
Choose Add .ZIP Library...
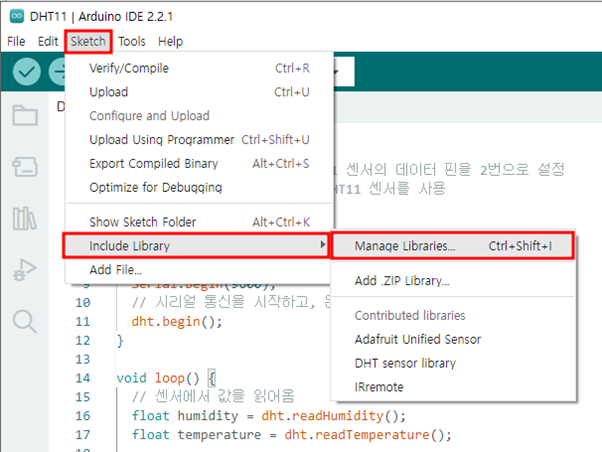453,281
